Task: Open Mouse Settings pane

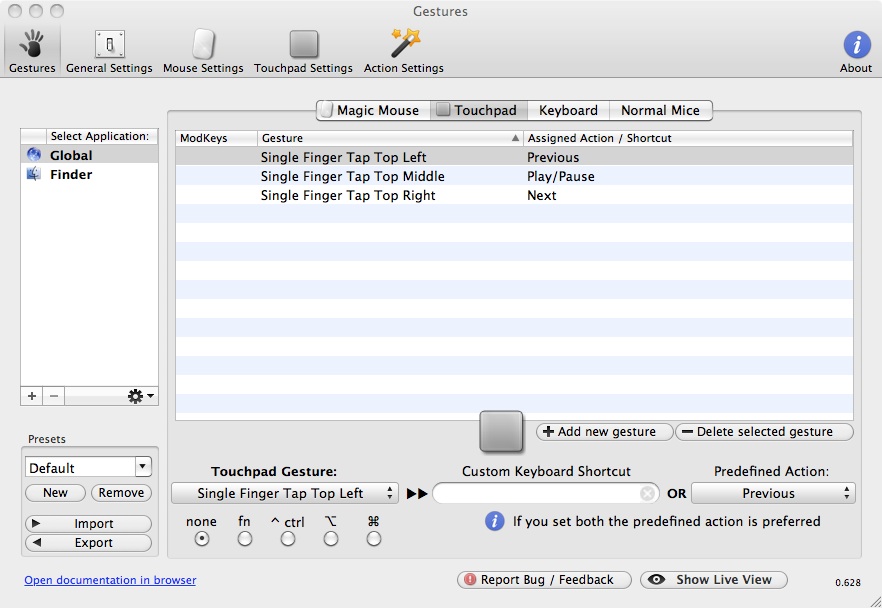Action: pos(203,50)
